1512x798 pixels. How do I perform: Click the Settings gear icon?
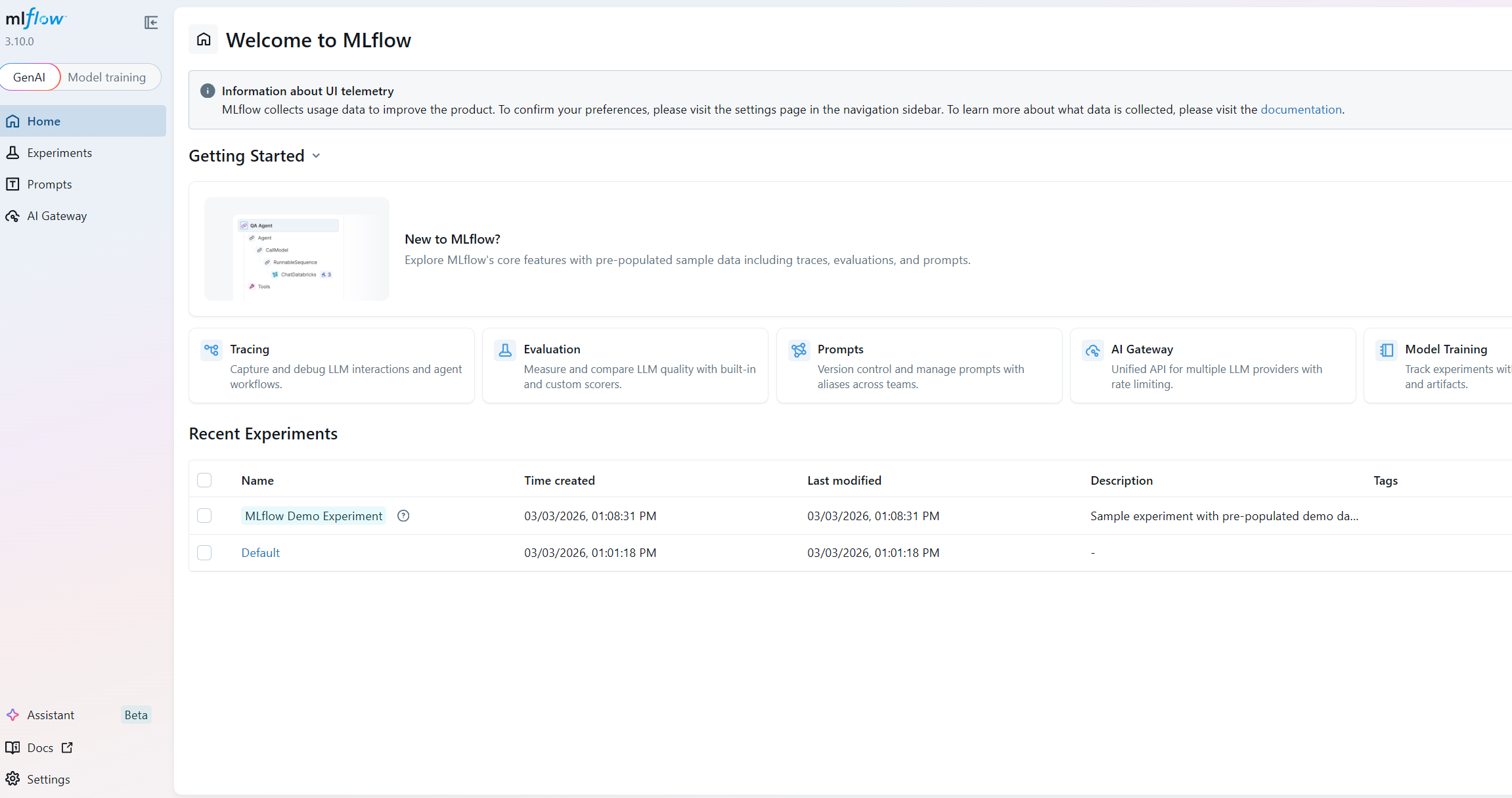tap(12, 780)
